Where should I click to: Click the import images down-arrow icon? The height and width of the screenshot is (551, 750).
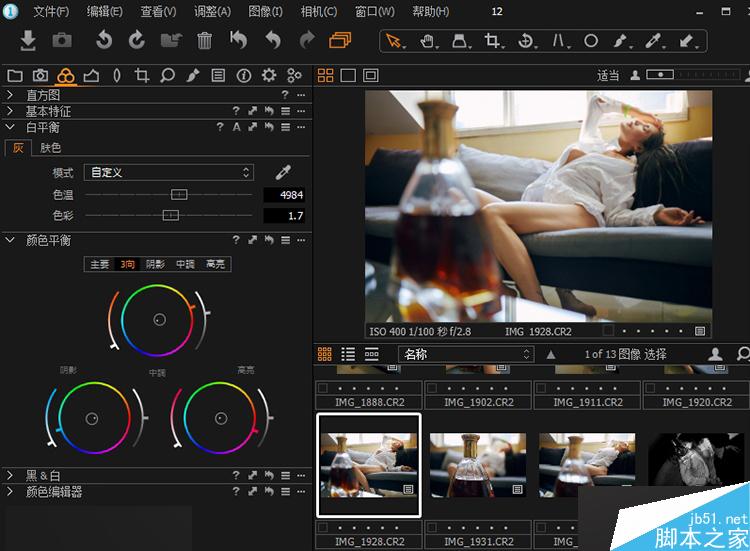coord(28,40)
